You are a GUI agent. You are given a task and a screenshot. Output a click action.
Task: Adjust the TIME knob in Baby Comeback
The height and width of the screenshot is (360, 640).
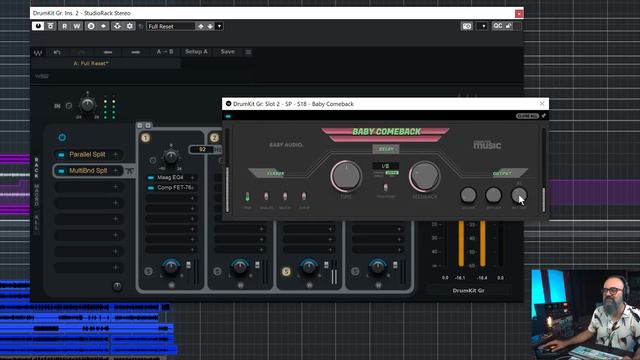pyautogui.click(x=346, y=176)
